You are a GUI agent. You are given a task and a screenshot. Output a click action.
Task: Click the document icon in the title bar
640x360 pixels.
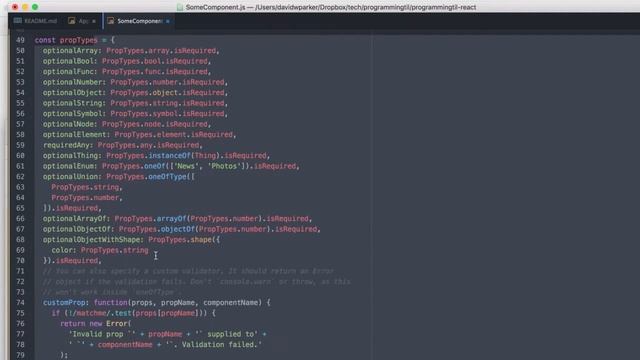(180, 7)
